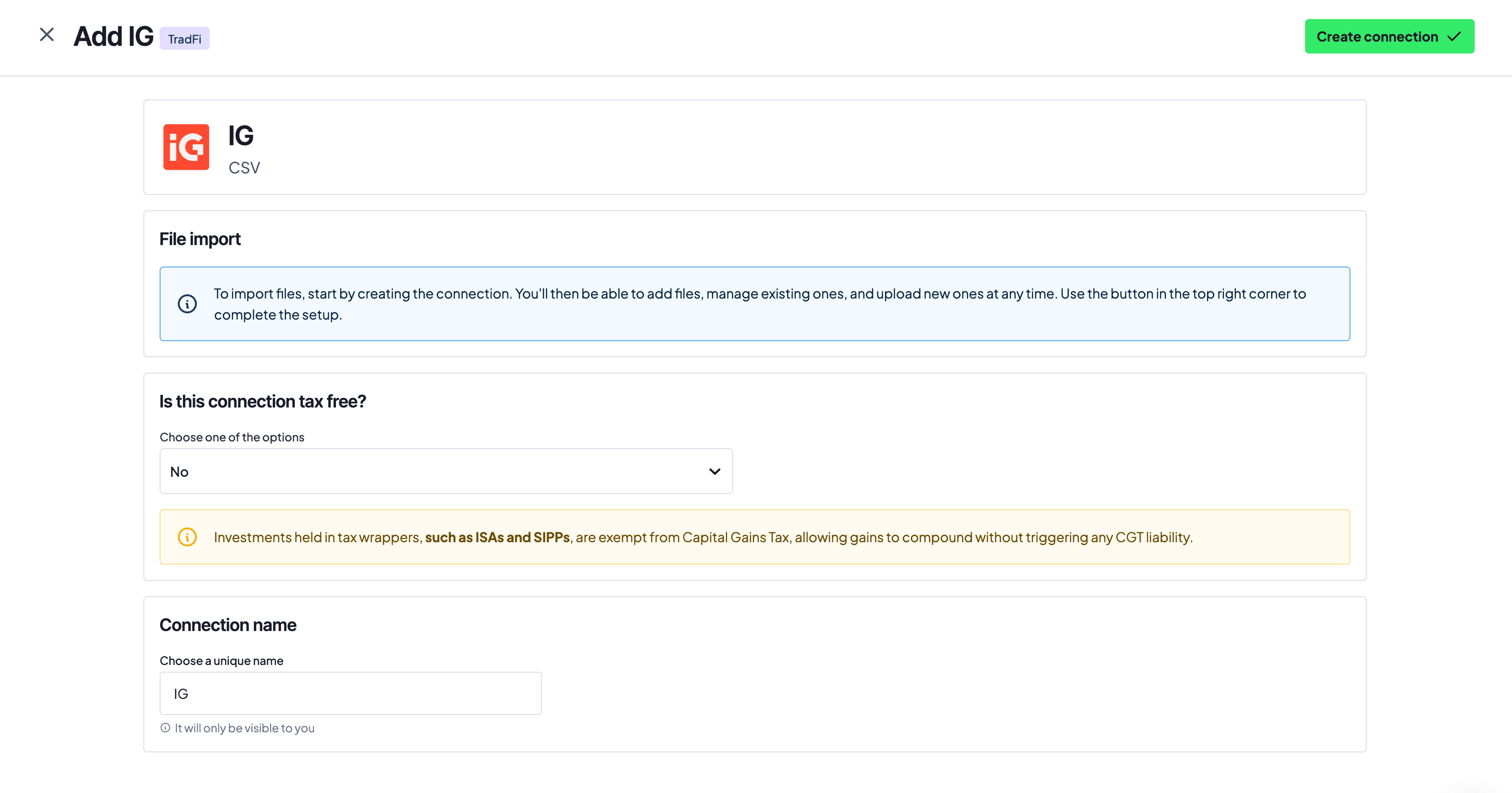Click the Create connection button
This screenshot has height=793, width=1512.
[1389, 36]
